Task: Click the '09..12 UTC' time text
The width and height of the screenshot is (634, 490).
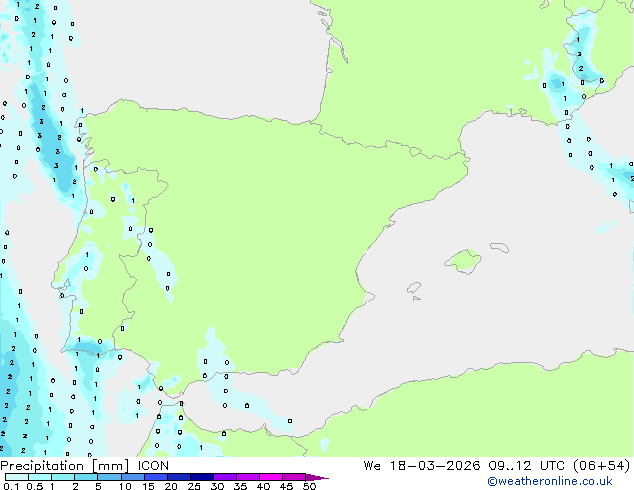Action: coord(526,466)
